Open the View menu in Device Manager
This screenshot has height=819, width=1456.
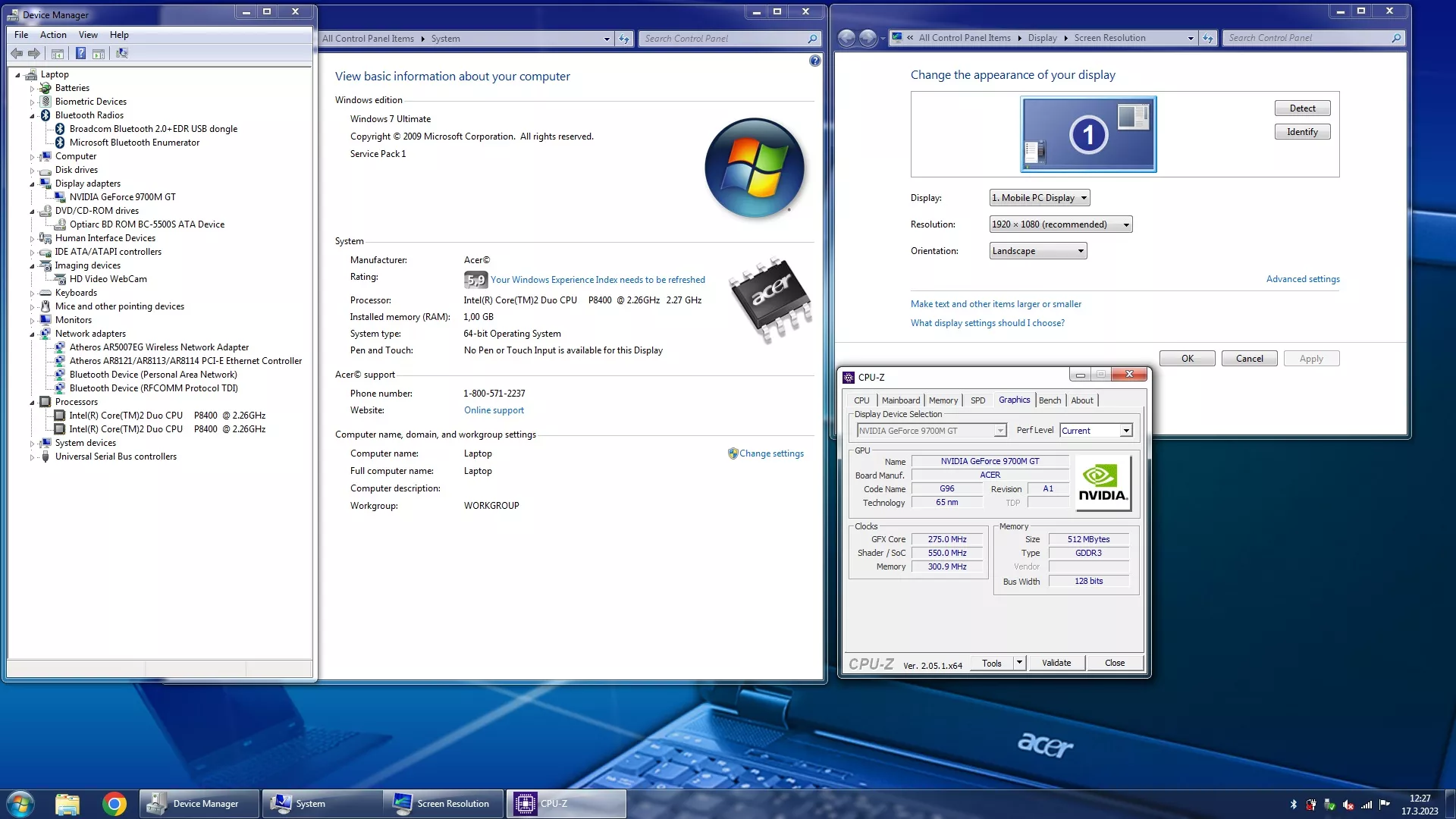88,35
